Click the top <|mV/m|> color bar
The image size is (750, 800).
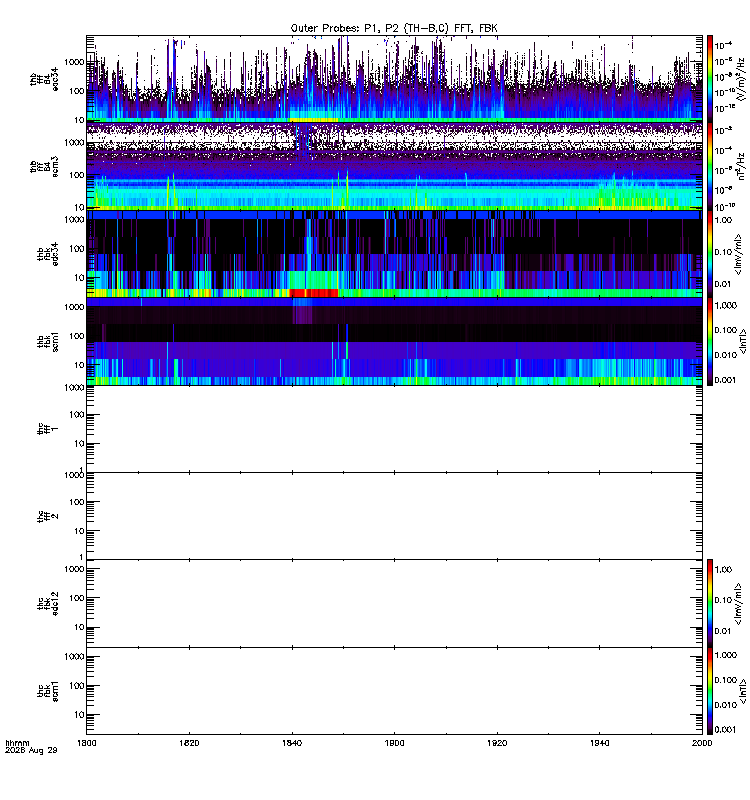[710, 254]
